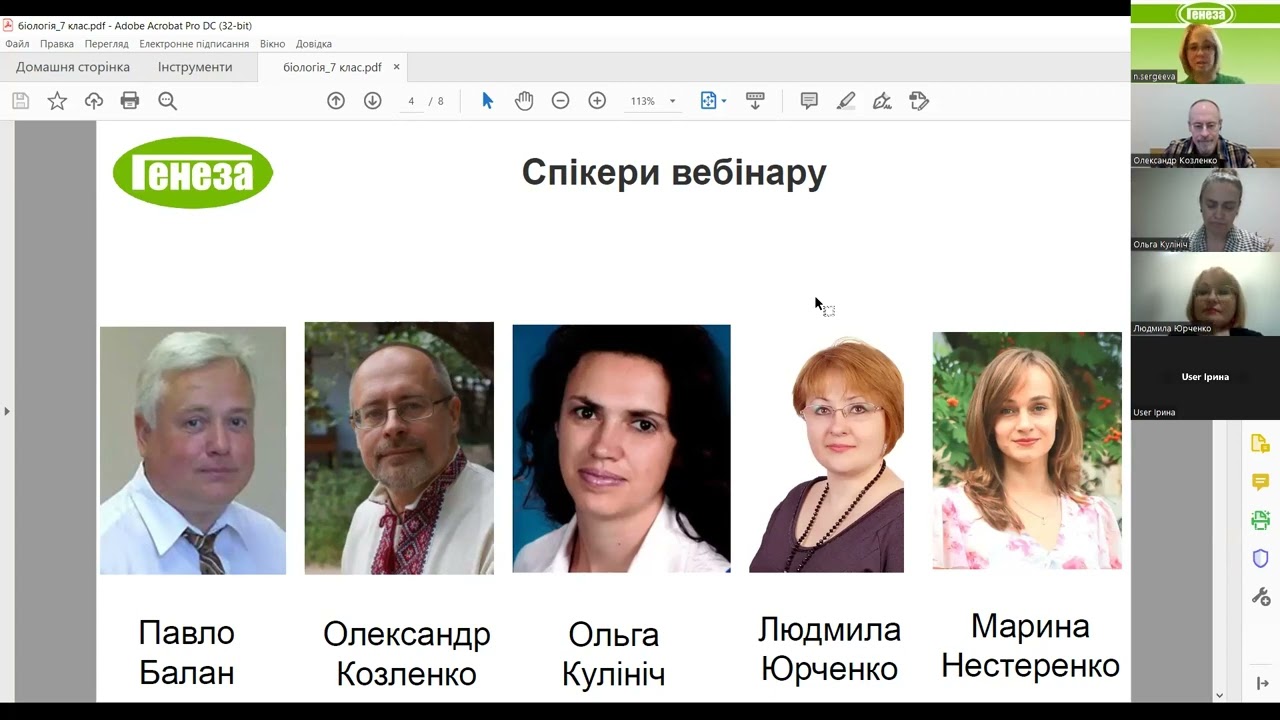Click the 113% zoom value field
This screenshot has width=1280, height=720.
pos(642,101)
